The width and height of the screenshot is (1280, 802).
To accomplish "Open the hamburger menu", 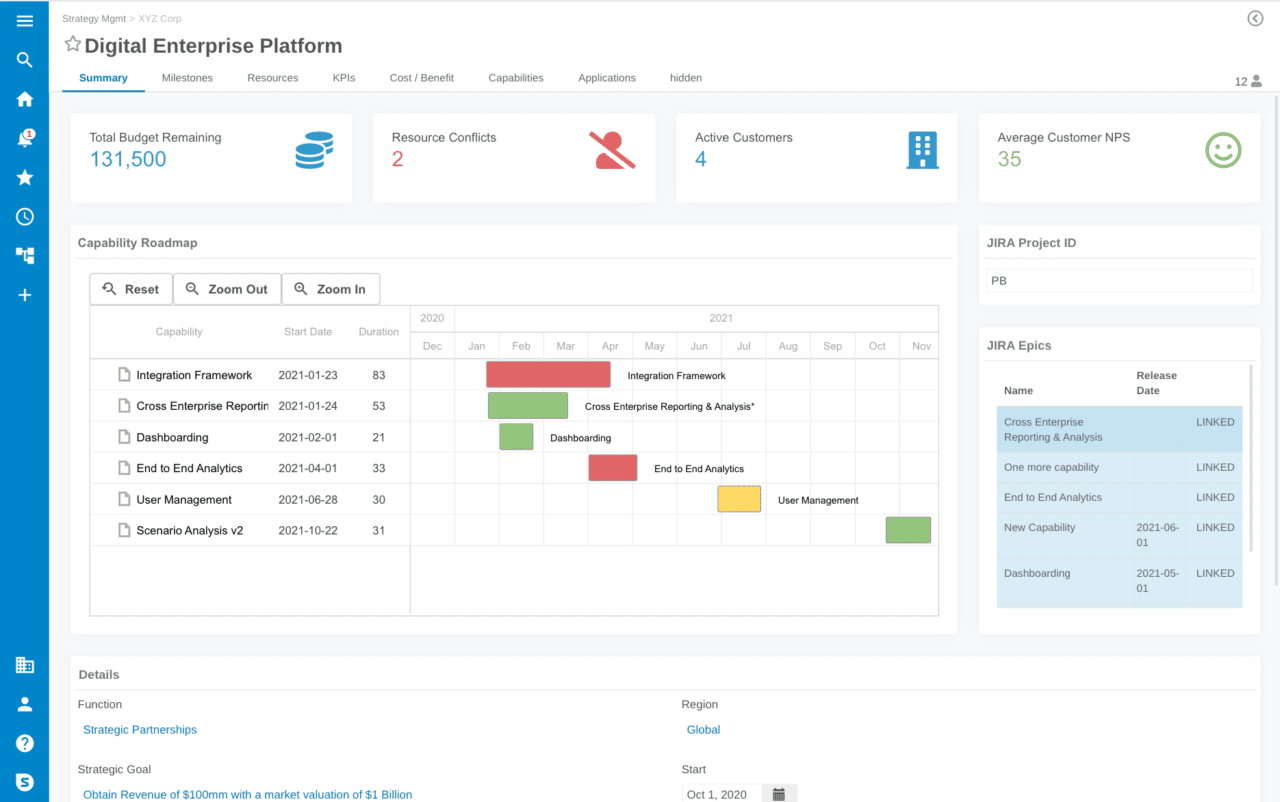I will (25, 21).
